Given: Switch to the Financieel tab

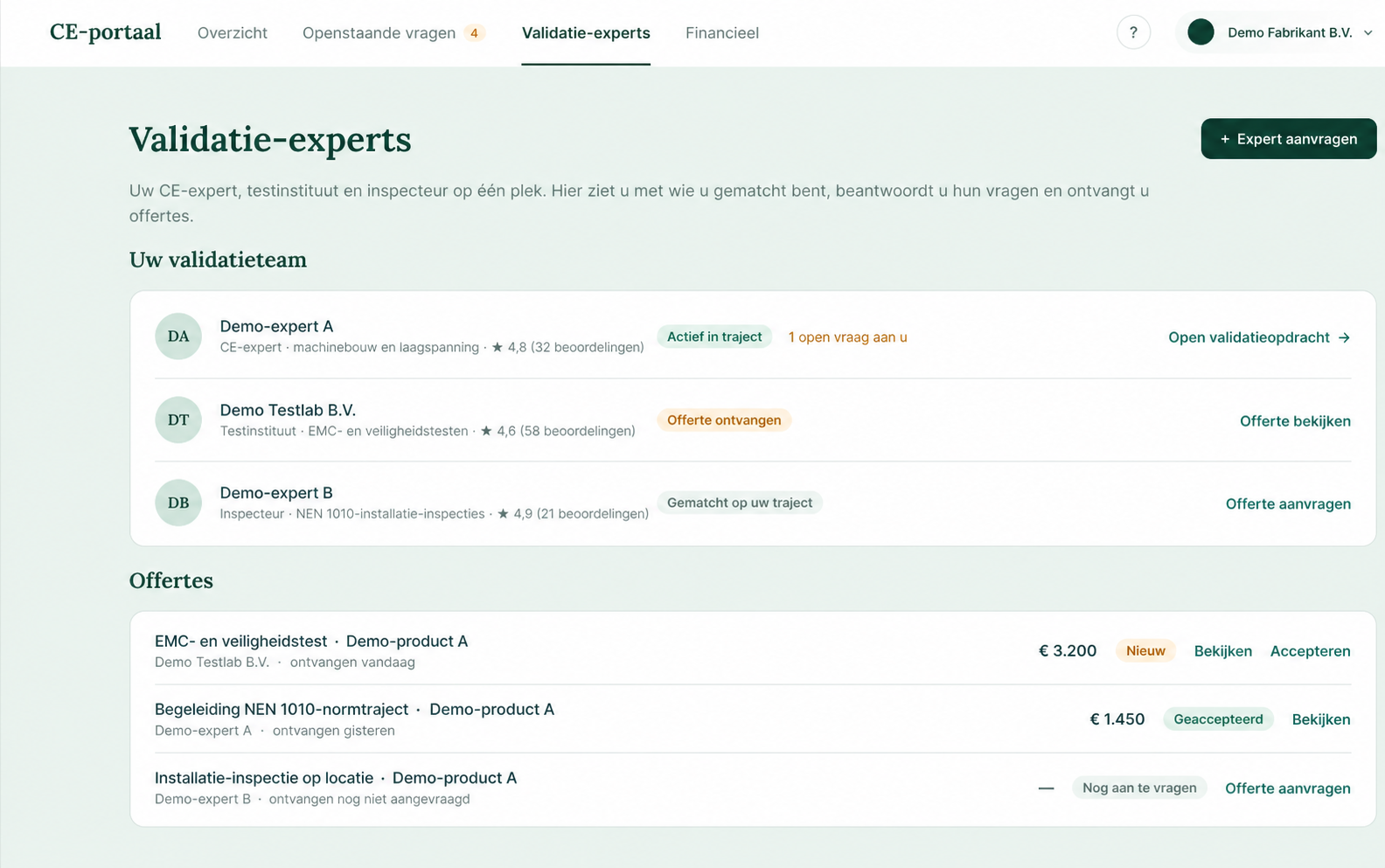Looking at the screenshot, I should coord(722,33).
